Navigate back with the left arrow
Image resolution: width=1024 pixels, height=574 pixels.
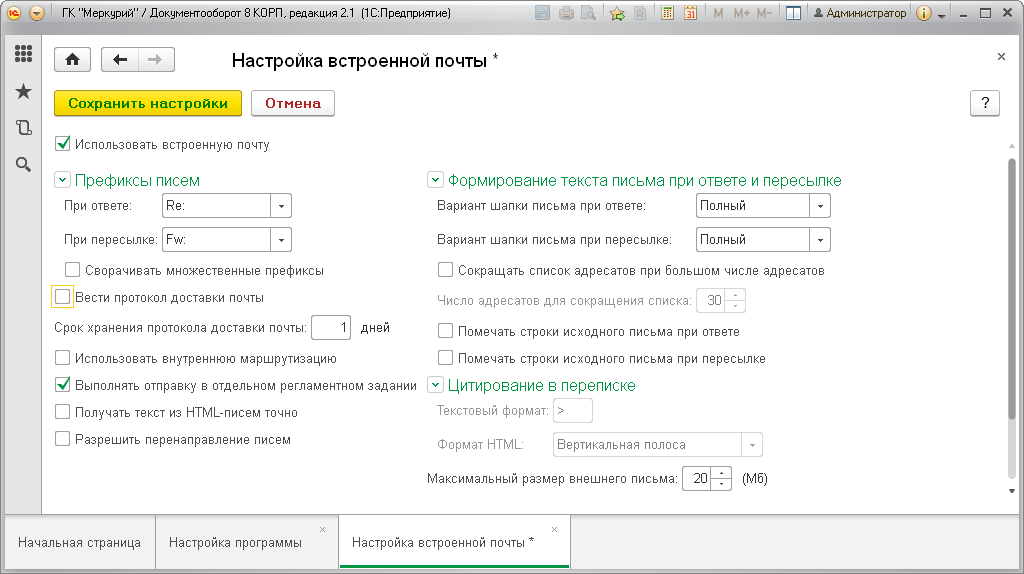(x=120, y=59)
